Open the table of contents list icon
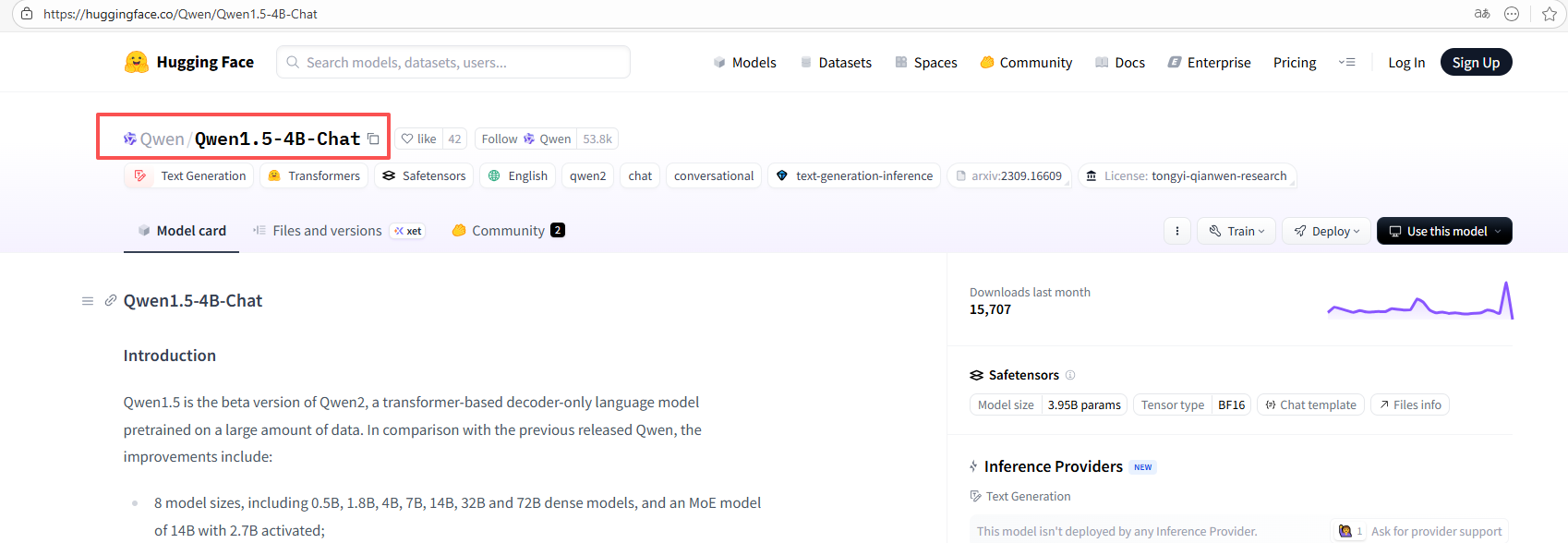Image resolution: width=1568 pixels, height=543 pixels. pyautogui.click(x=88, y=301)
